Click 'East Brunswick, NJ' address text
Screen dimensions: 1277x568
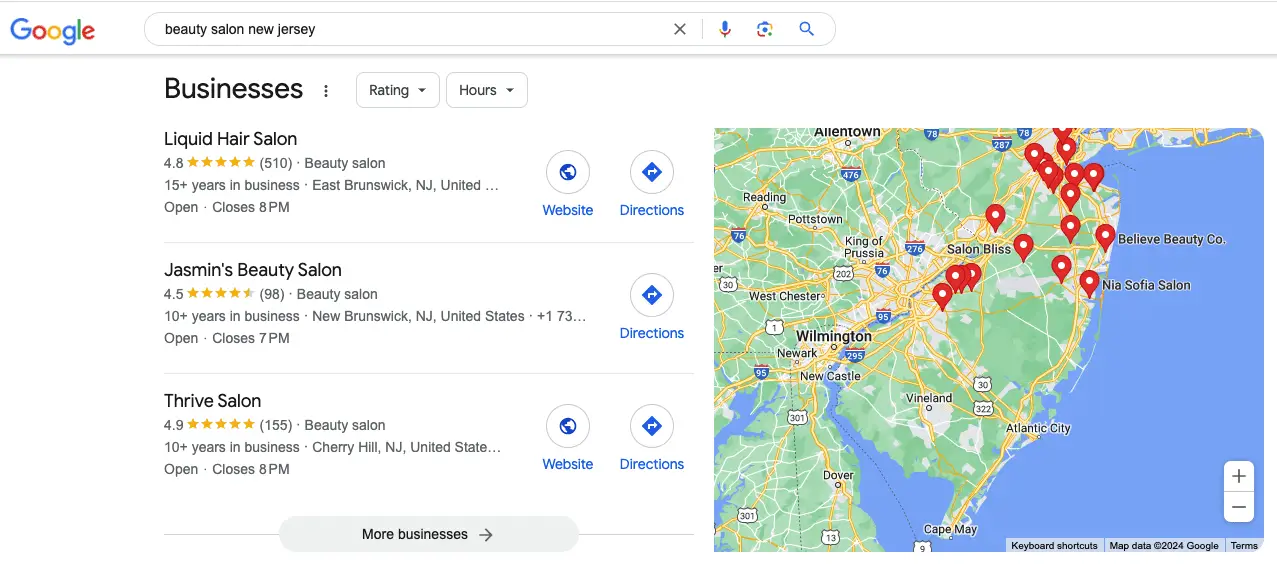[374, 185]
